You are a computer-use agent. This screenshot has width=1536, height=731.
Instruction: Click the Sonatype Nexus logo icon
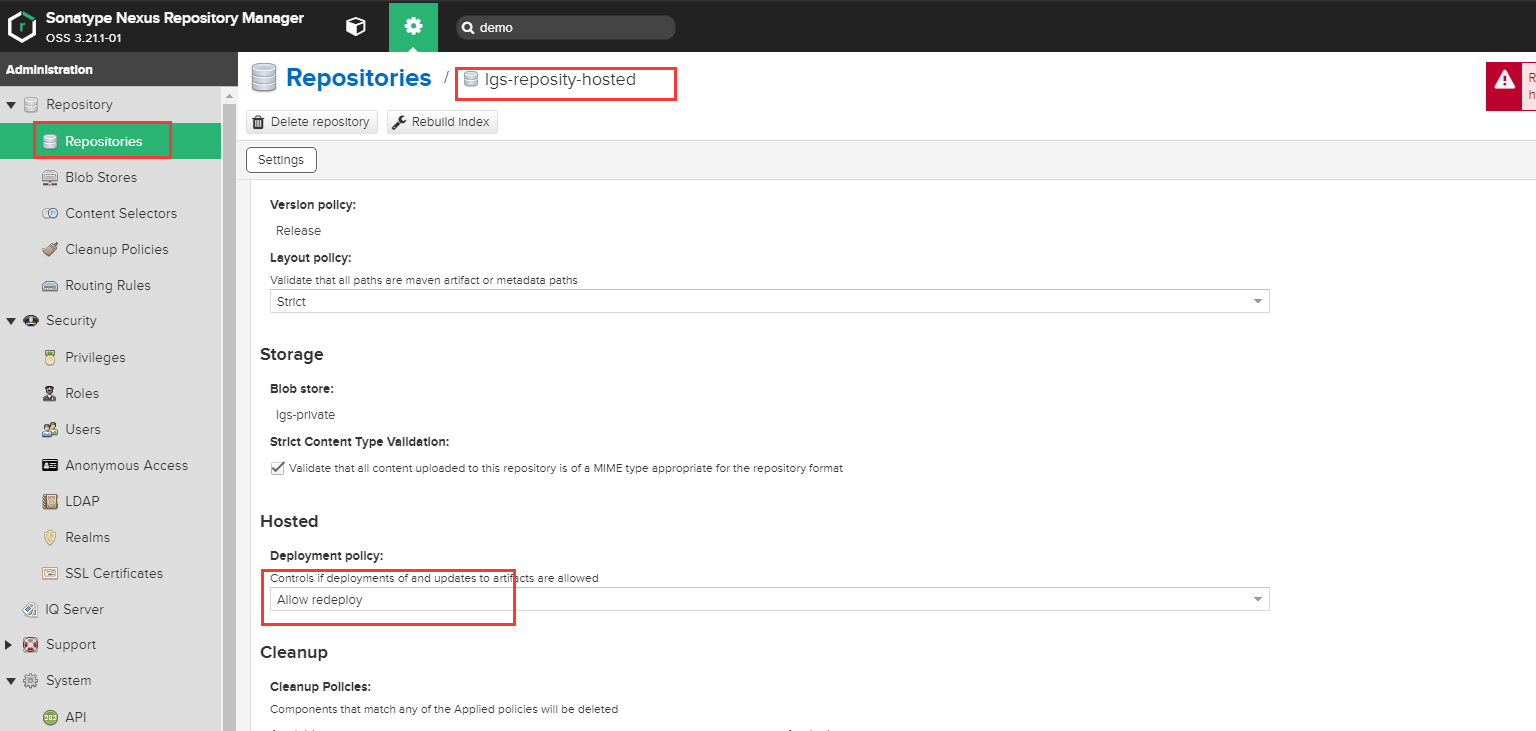pyautogui.click(x=22, y=27)
